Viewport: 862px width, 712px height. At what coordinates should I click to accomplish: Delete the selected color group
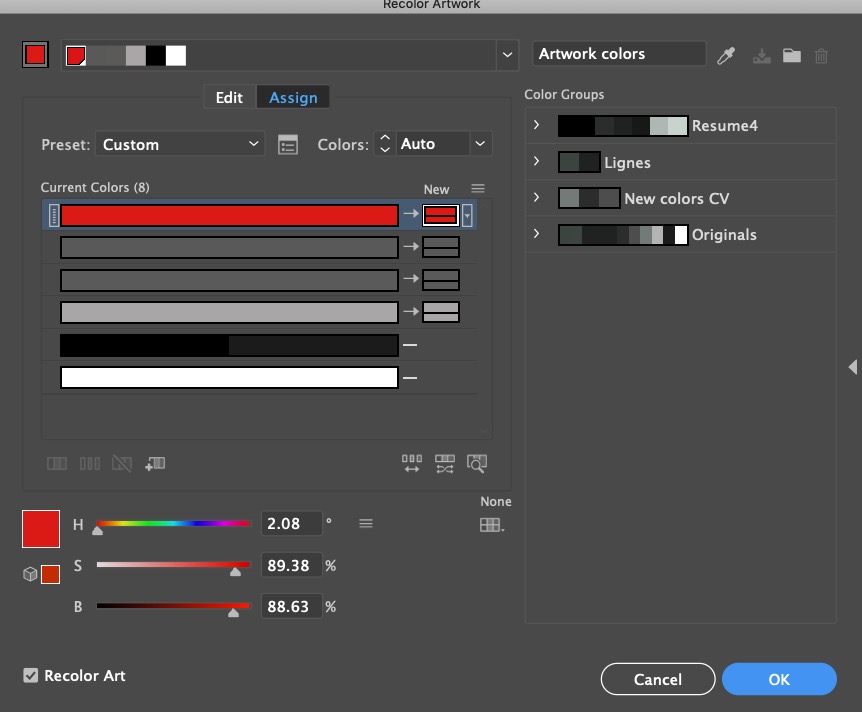click(x=821, y=55)
